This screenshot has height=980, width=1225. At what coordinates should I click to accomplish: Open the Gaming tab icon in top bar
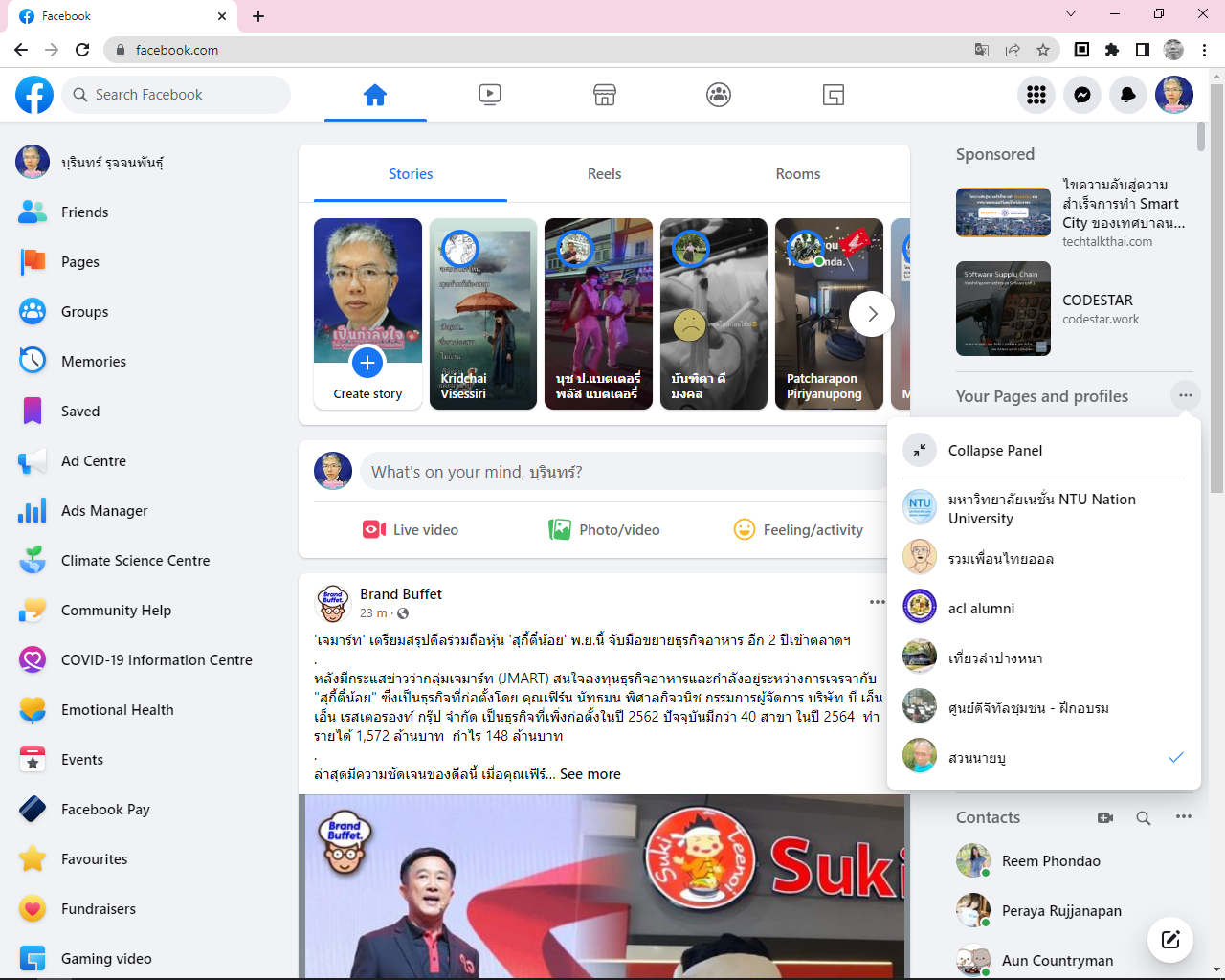834,95
